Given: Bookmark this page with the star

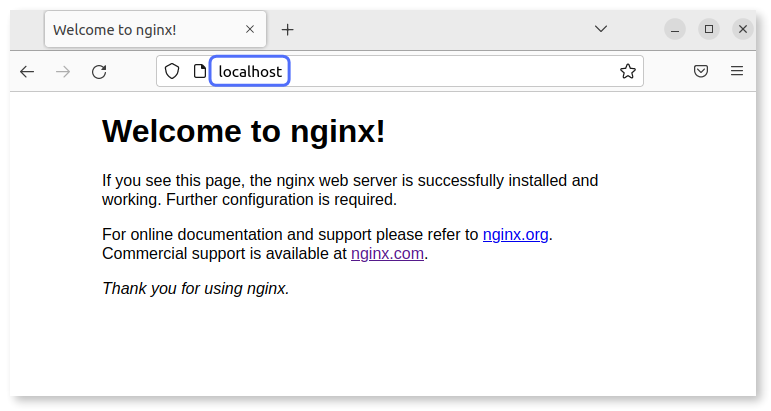Looking at the screenshot, I should (627, 71).
